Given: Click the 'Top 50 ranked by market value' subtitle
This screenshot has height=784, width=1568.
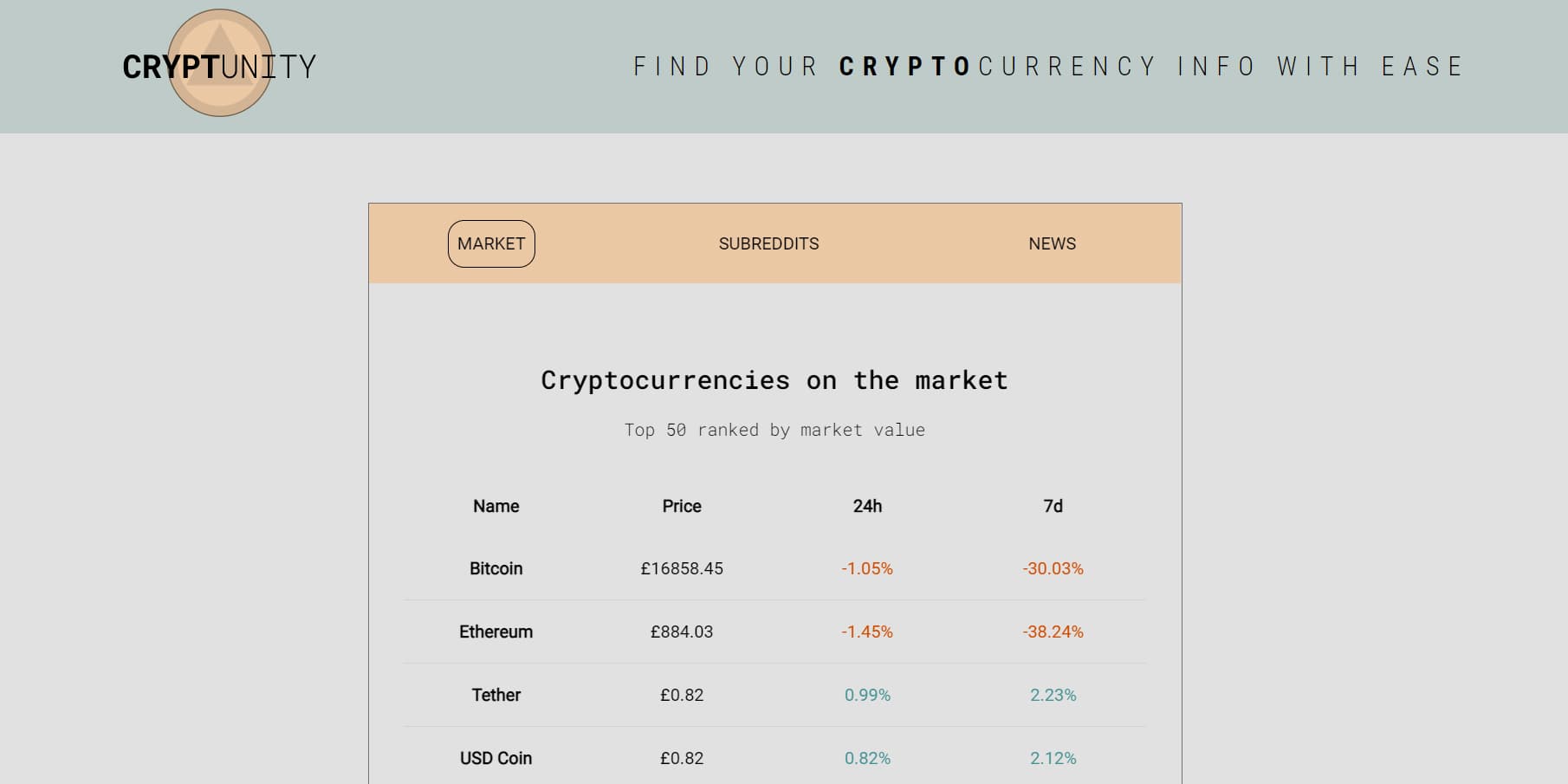Looking at the screenshot, I should pyautogui.click(x=774, y=429).
